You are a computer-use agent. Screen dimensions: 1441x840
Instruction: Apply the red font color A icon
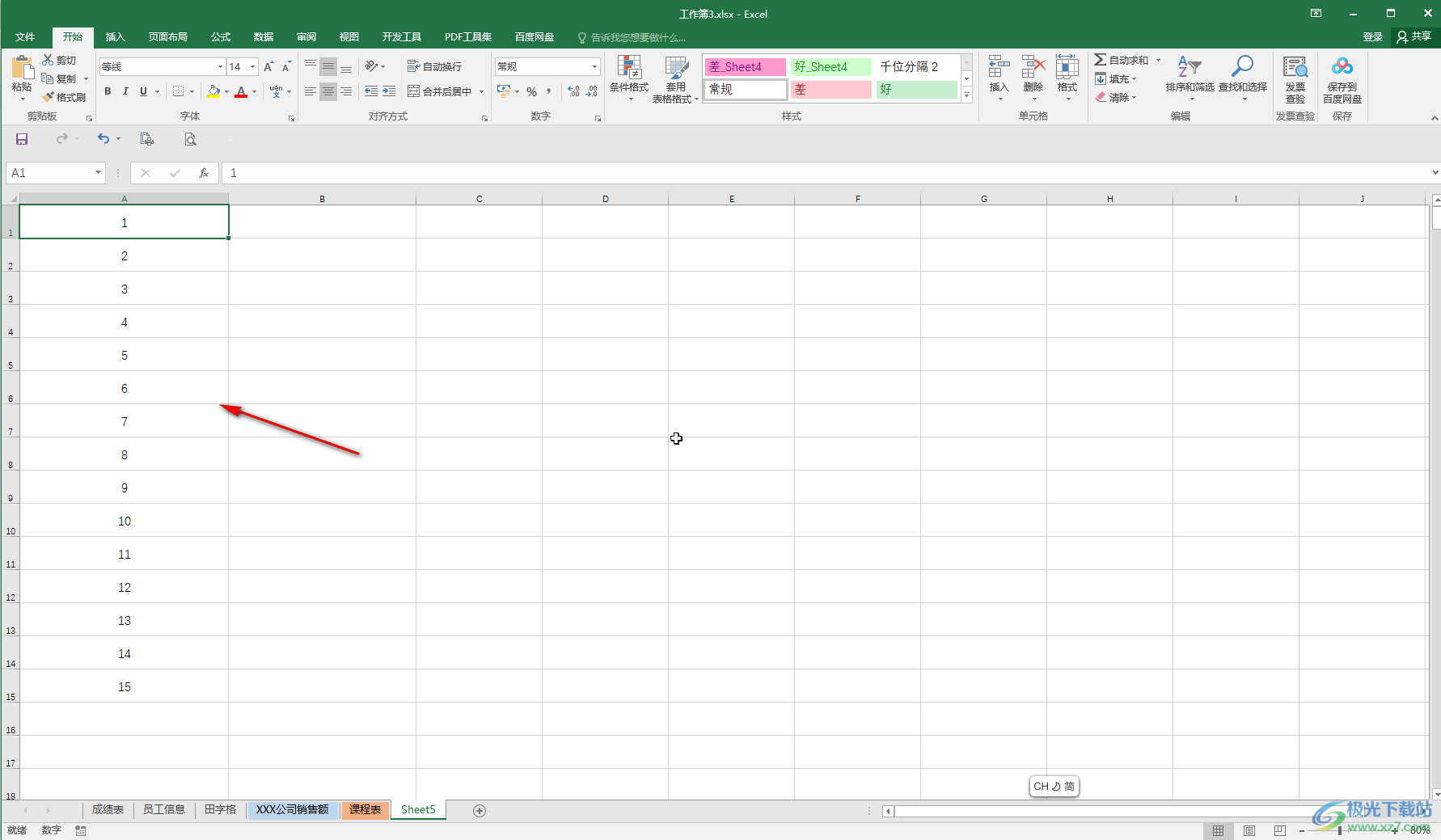click(241, 91)
